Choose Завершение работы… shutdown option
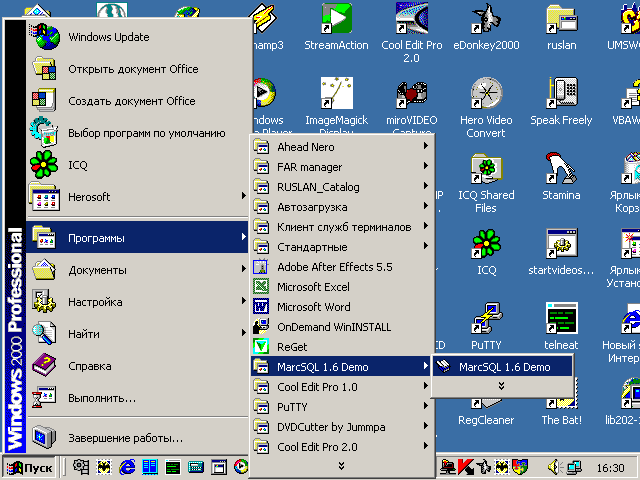 point(137,438)
